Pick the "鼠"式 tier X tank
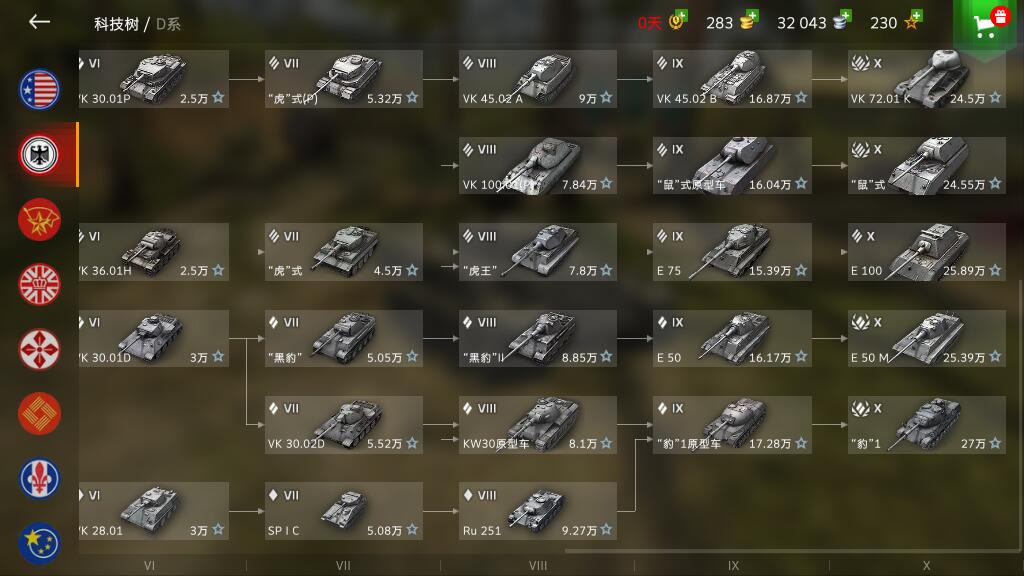 (x=927, y=166)
